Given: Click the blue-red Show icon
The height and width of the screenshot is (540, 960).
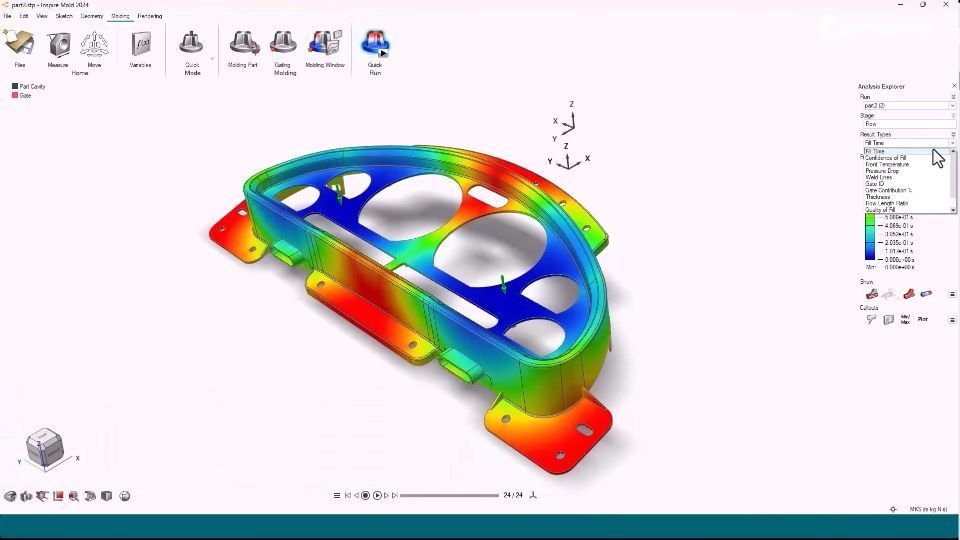Looking at the screenshot, I should (x=926, y=294).
